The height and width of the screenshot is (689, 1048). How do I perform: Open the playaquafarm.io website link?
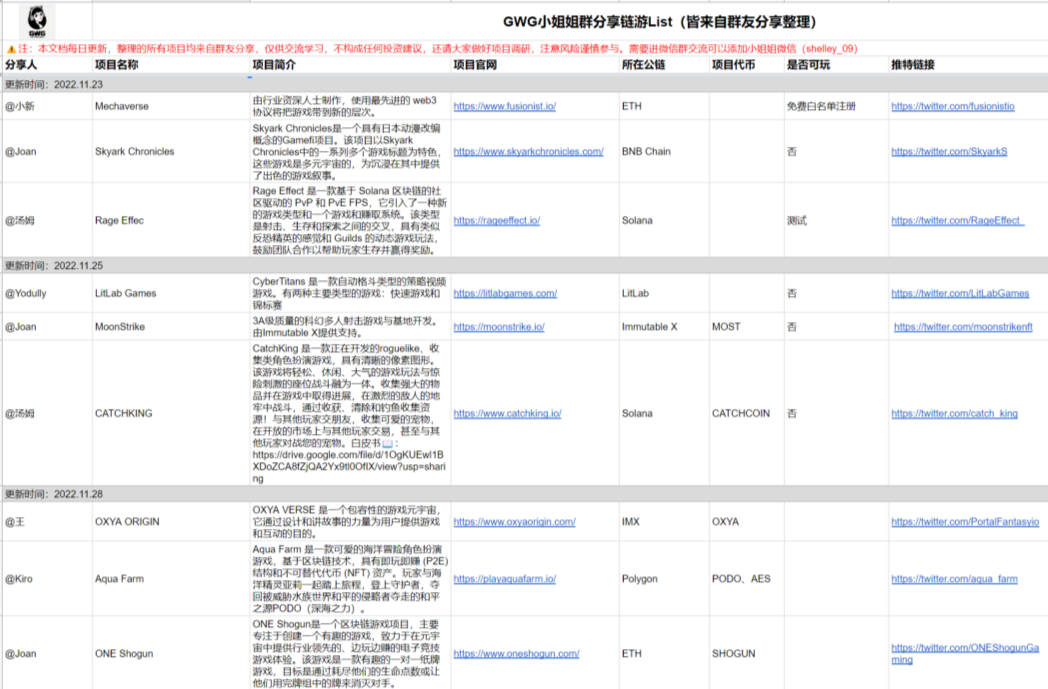pyautogui.click(x=505, y=579)
